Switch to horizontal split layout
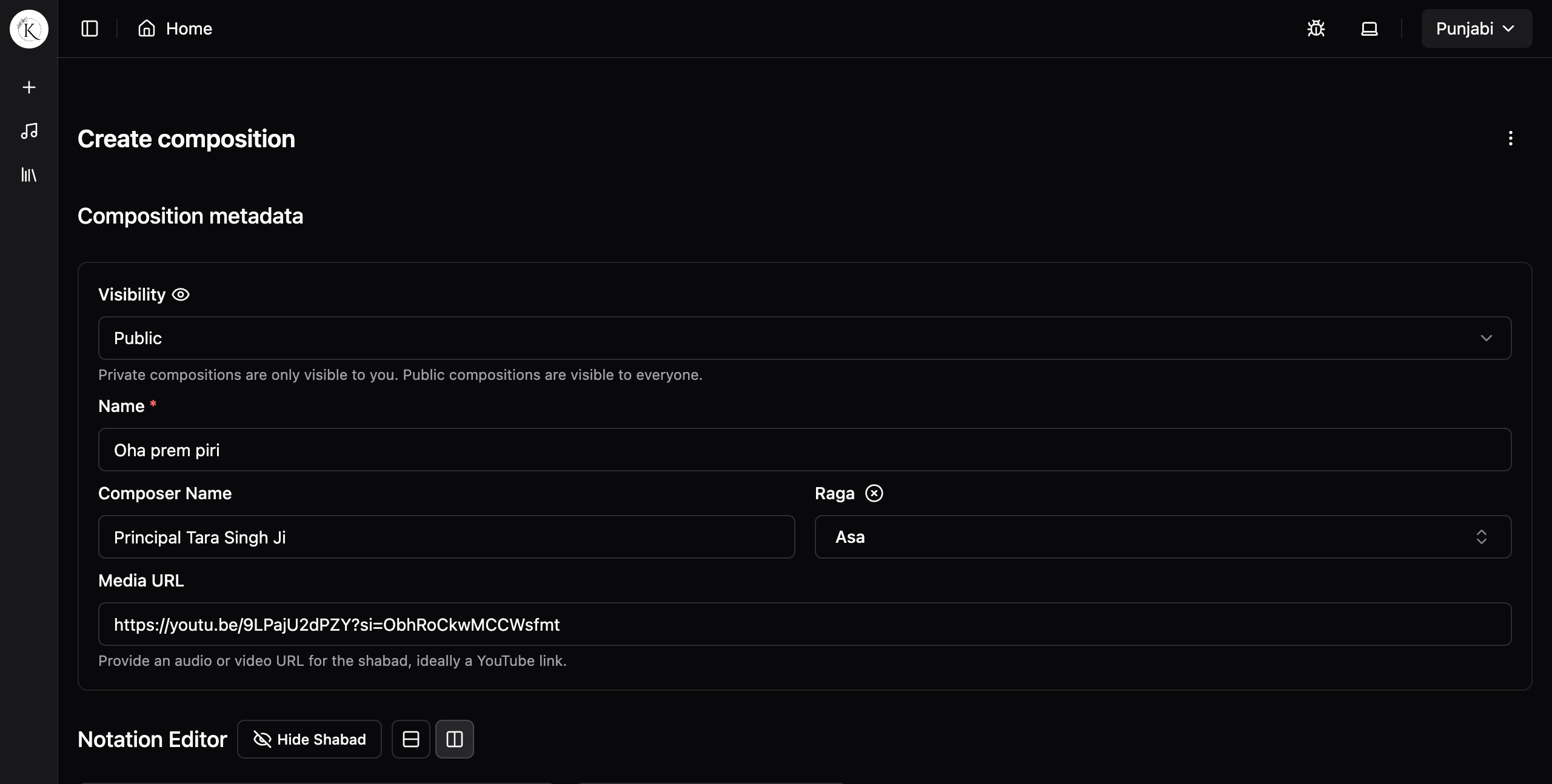Viewport: 1552px width, 784px height. pyautogui.click(x=411, y=739)
